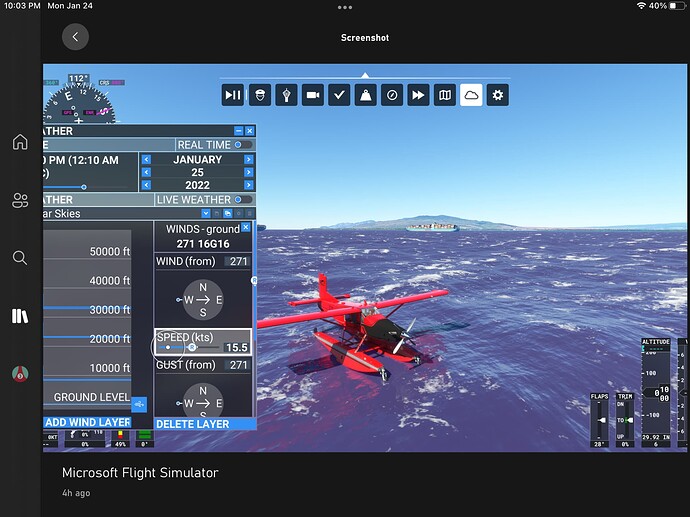690x517 pixels.
Task: Close the WINDS - ground layer panel
Action: tap(246, 227)
